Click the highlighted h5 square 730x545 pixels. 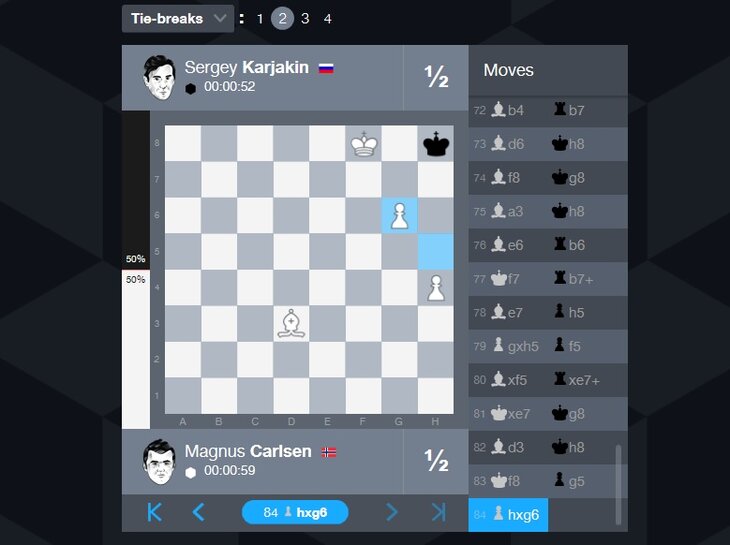[436, 252]
